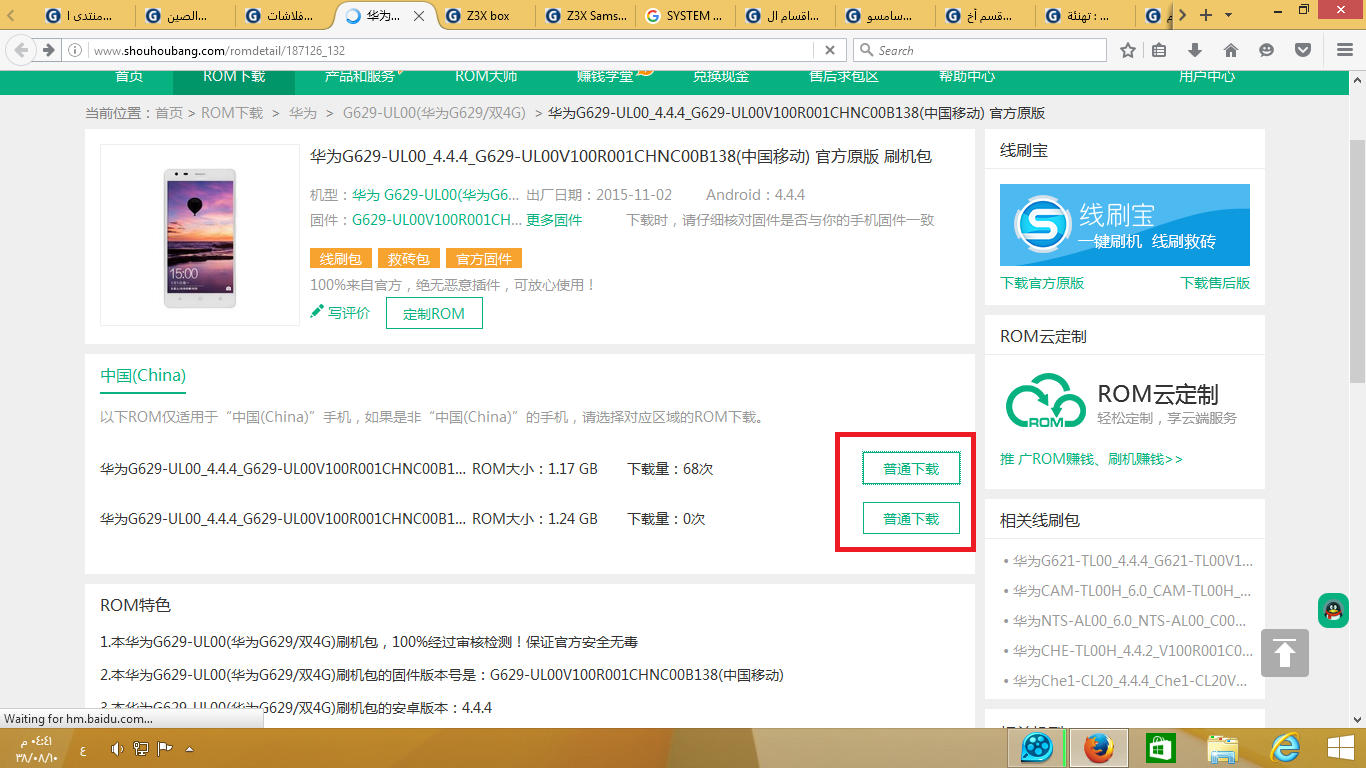Click the back-to-top arrow button
Image resolution: width=1366 pixels, height=768 pixels.
[1285, 653]
